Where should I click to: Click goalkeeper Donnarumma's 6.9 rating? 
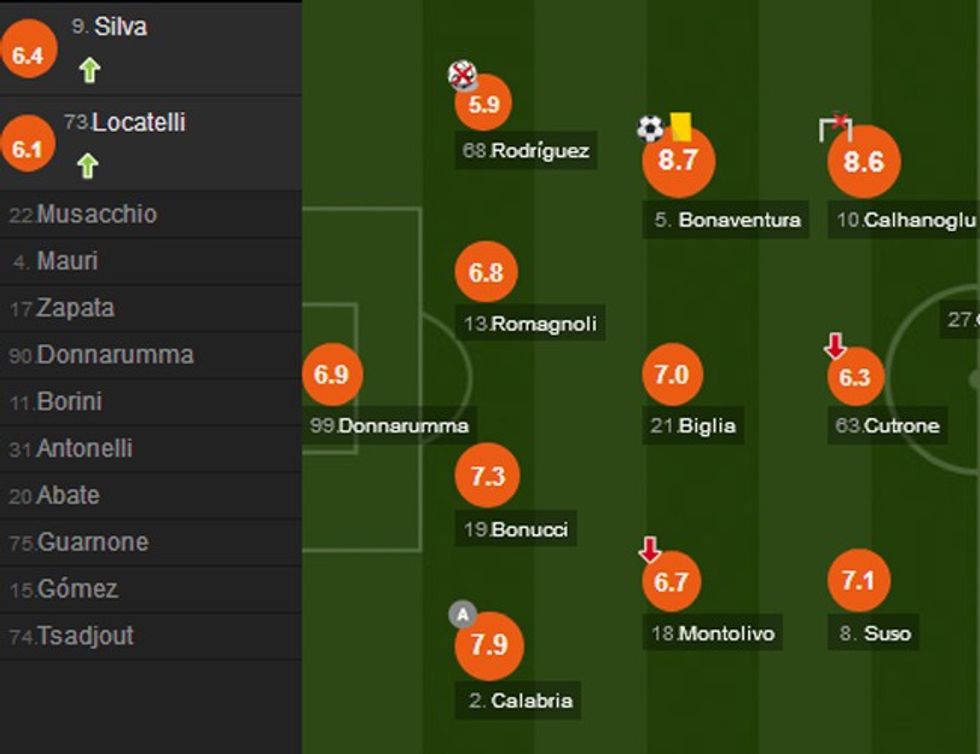pyautogui.click(x=331, y=375)
